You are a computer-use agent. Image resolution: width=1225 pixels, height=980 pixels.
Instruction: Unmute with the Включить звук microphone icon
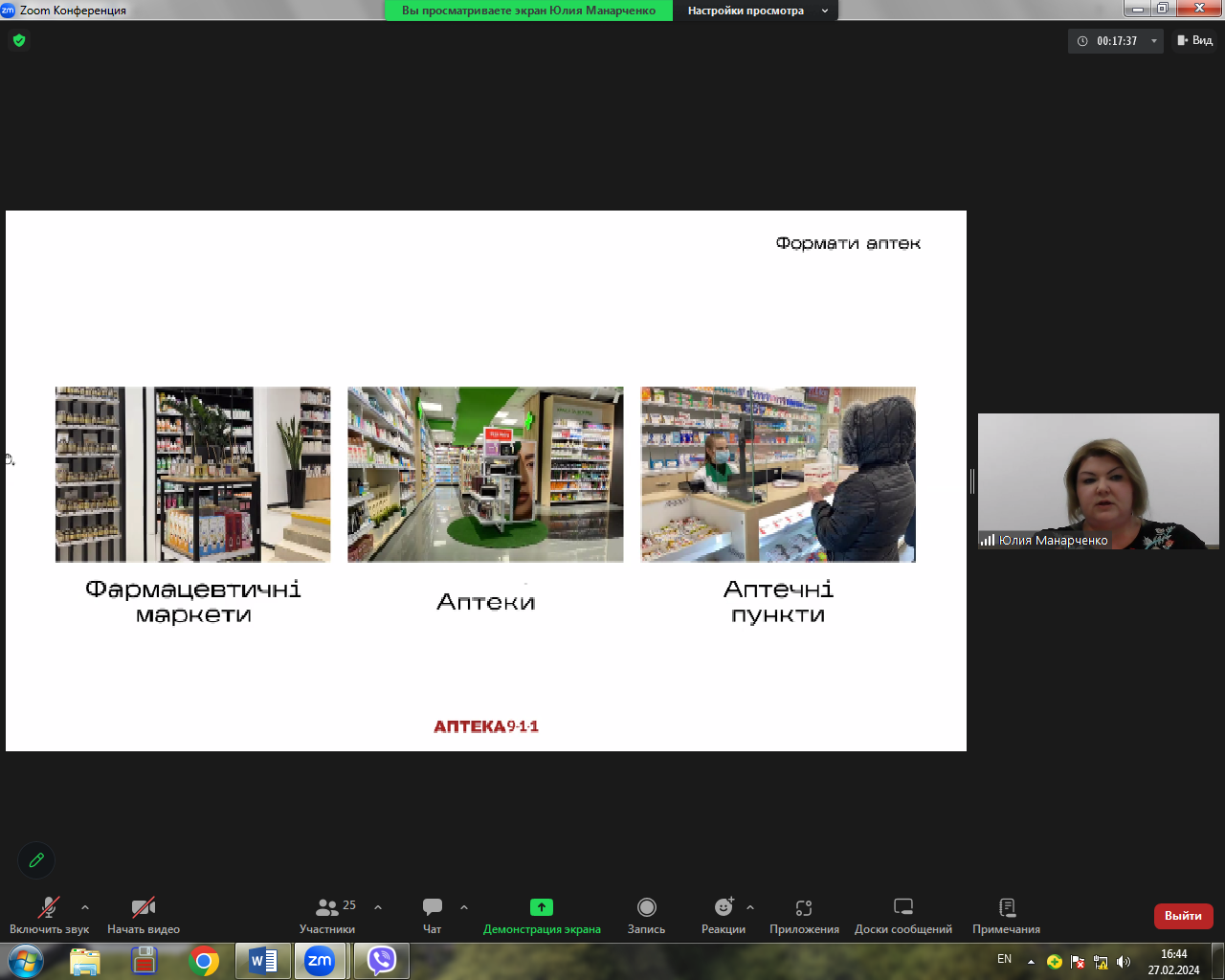(x=49, y=906)
